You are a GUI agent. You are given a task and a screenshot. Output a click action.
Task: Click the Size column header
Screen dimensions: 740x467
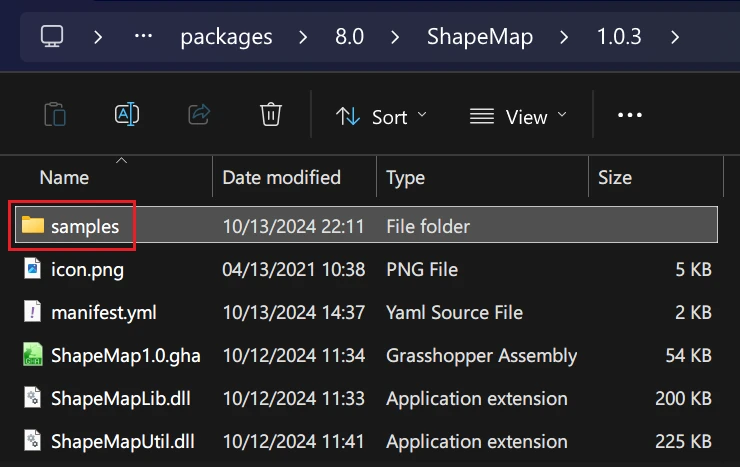coord(615,178)
